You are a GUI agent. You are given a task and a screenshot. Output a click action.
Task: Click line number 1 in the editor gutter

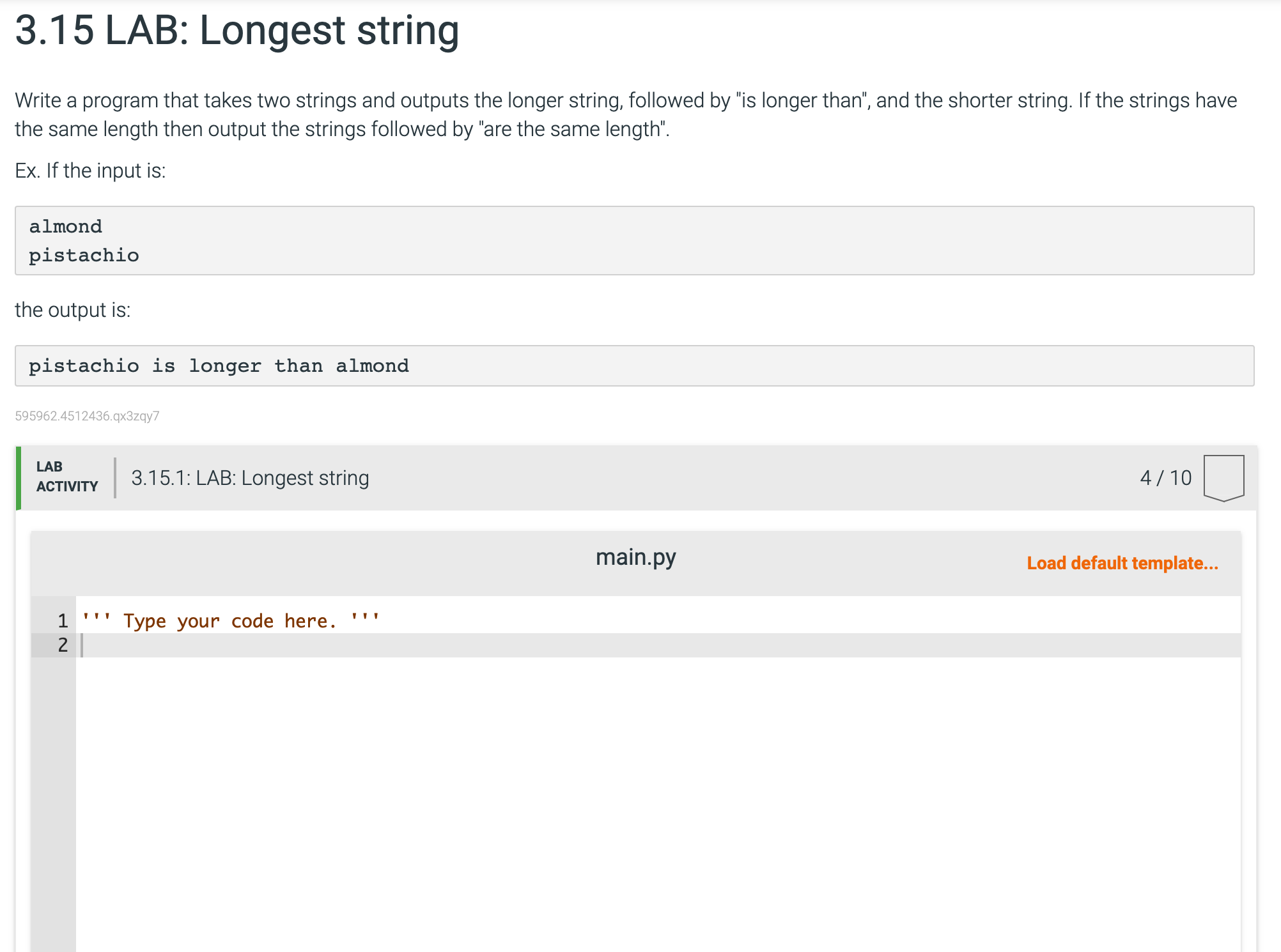pyautogui.click(x=62, y=620)
